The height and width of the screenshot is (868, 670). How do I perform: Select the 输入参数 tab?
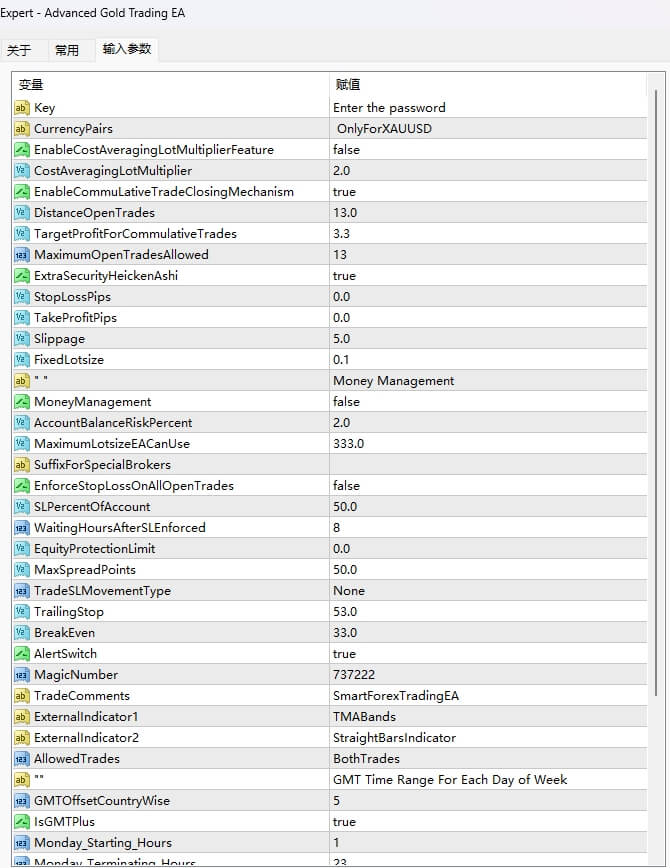tap(127, 49)
